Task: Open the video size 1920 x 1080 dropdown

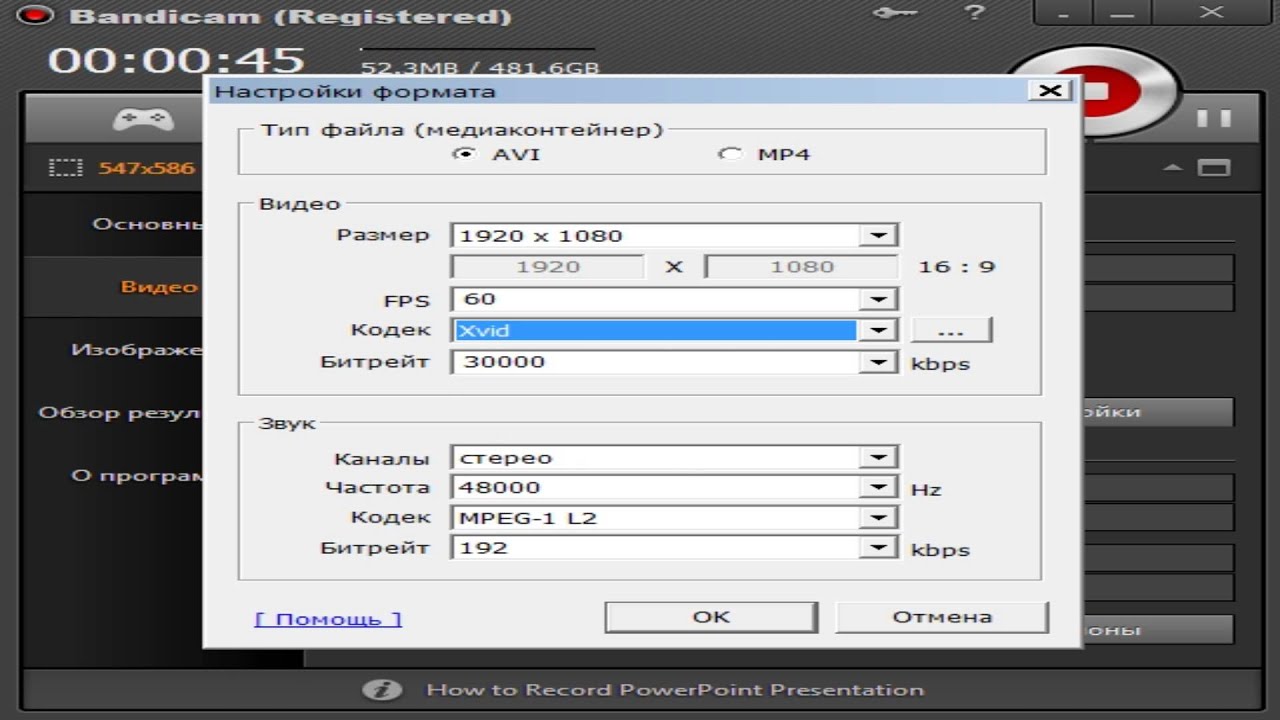Action: [x=675, y=236]
